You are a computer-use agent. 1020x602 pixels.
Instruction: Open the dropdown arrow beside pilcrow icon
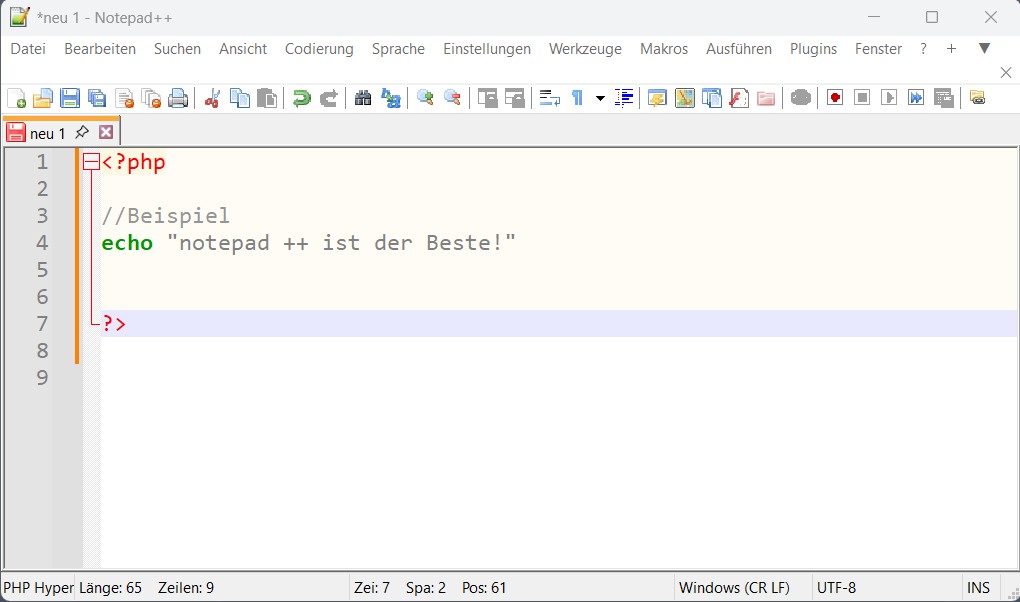coord(600,98)
